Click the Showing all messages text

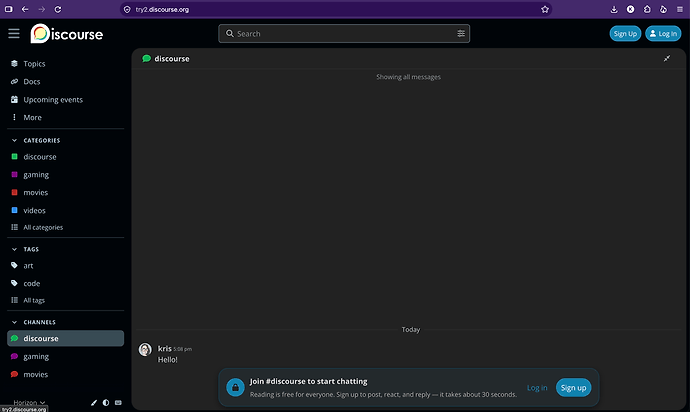click(408, 77)
